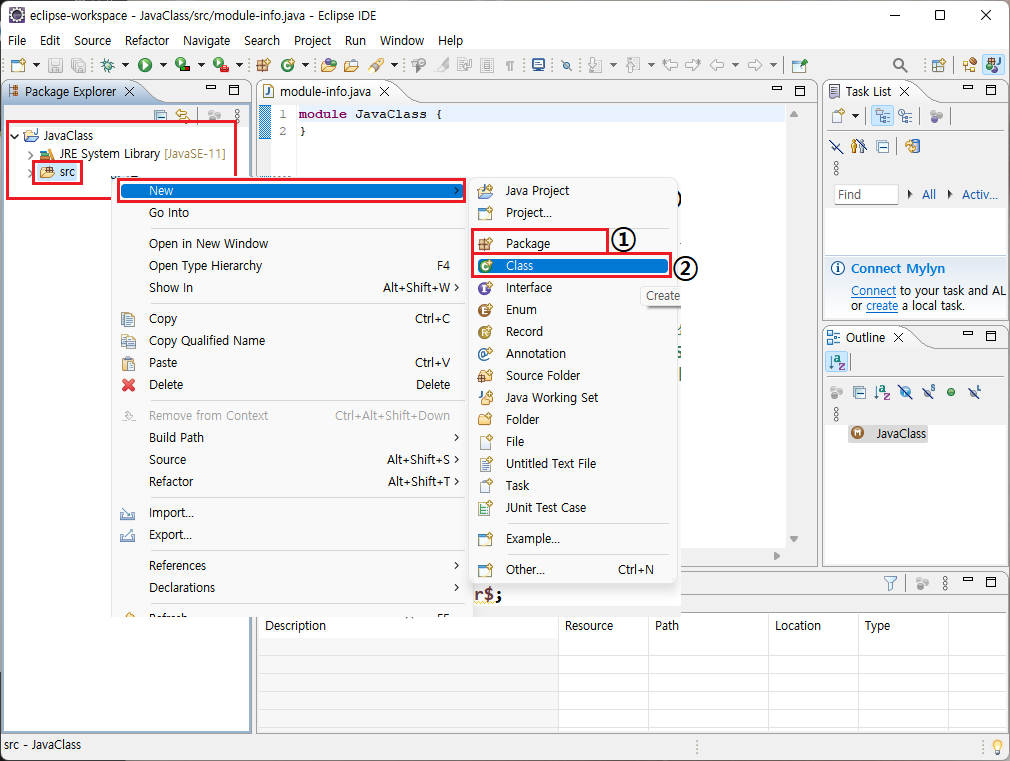Click the create local task link

882,306
